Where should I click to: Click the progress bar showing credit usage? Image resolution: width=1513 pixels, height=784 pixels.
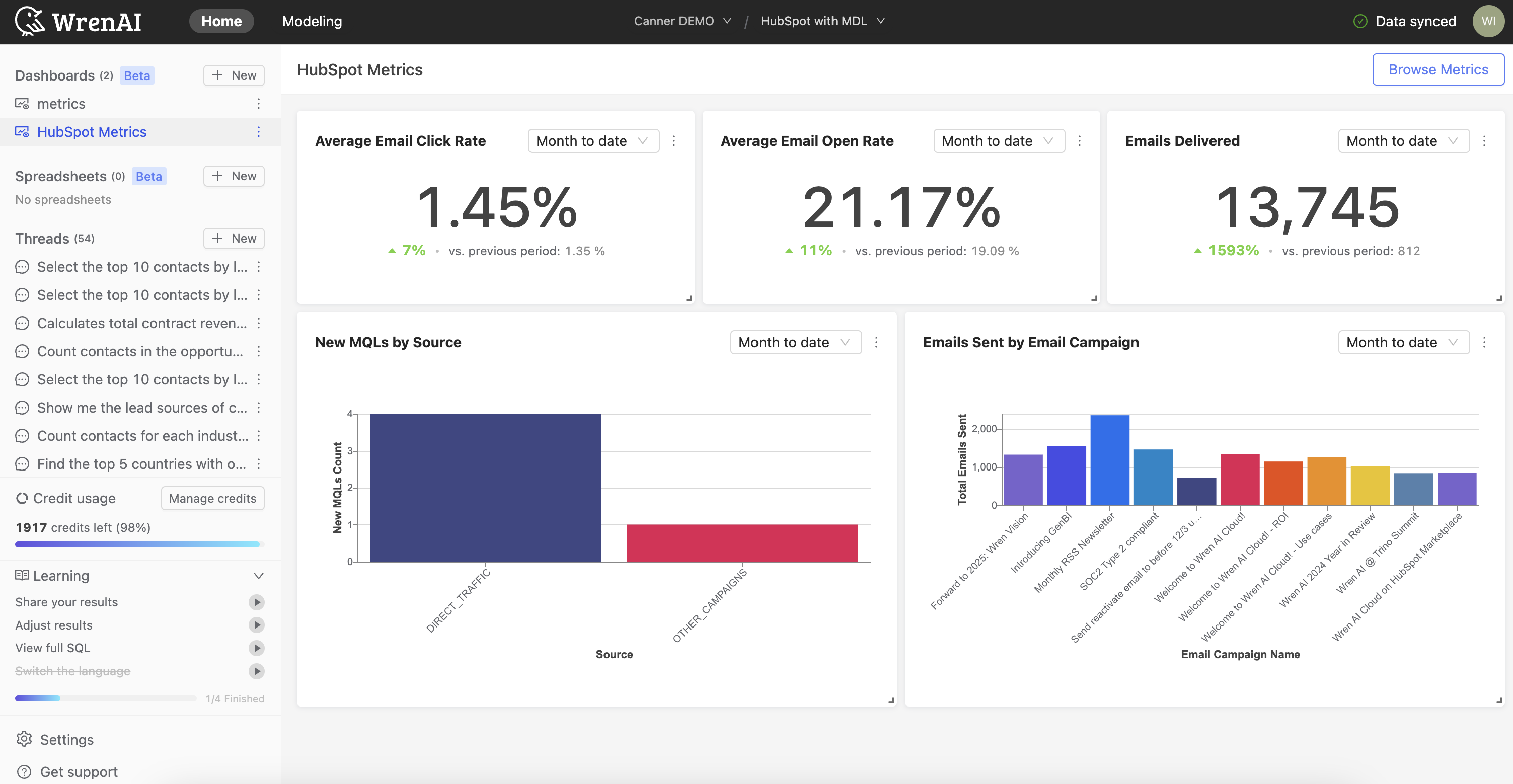coord(139,544)
